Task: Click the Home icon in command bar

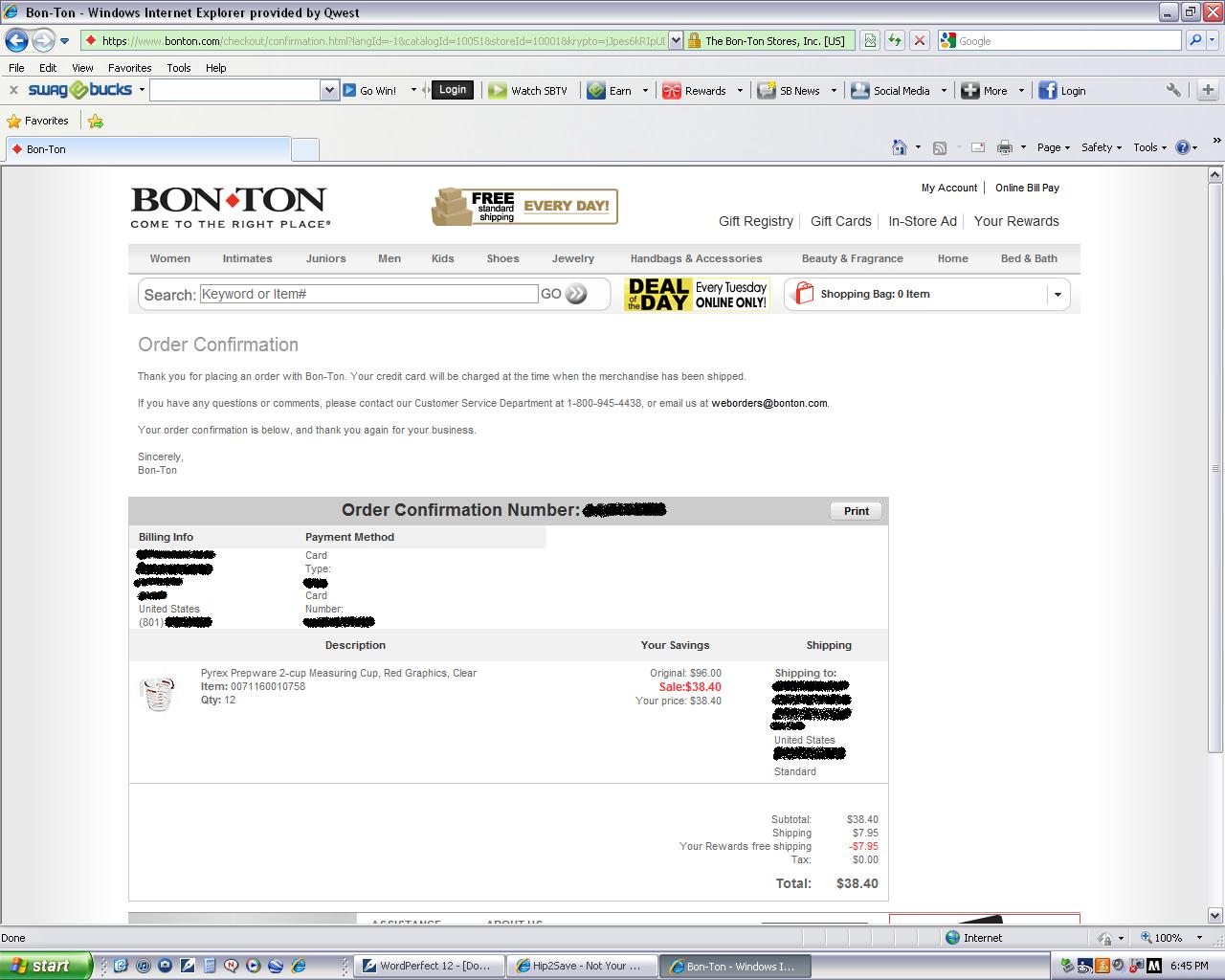Action: (900, 147)
